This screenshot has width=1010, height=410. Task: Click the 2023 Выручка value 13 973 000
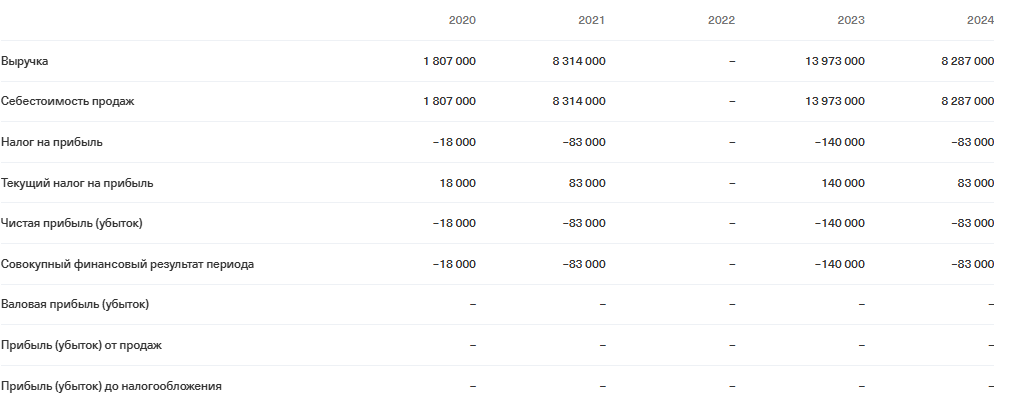pos(835,61)
